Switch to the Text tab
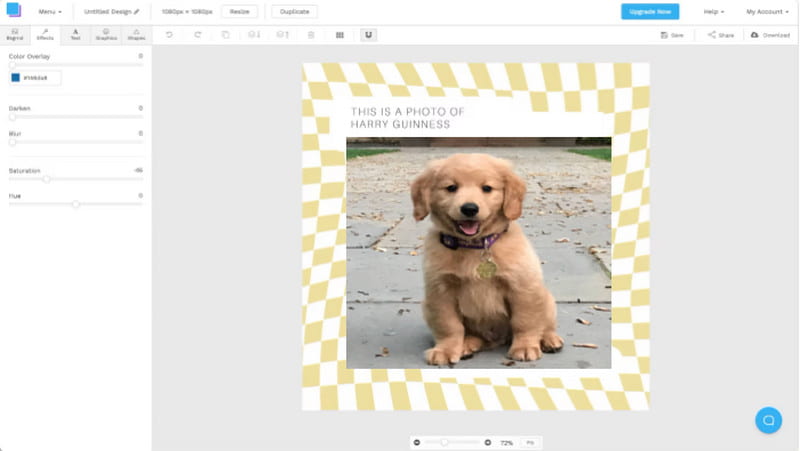This screenshot has width=800, height=451. [x=75, y=35]
